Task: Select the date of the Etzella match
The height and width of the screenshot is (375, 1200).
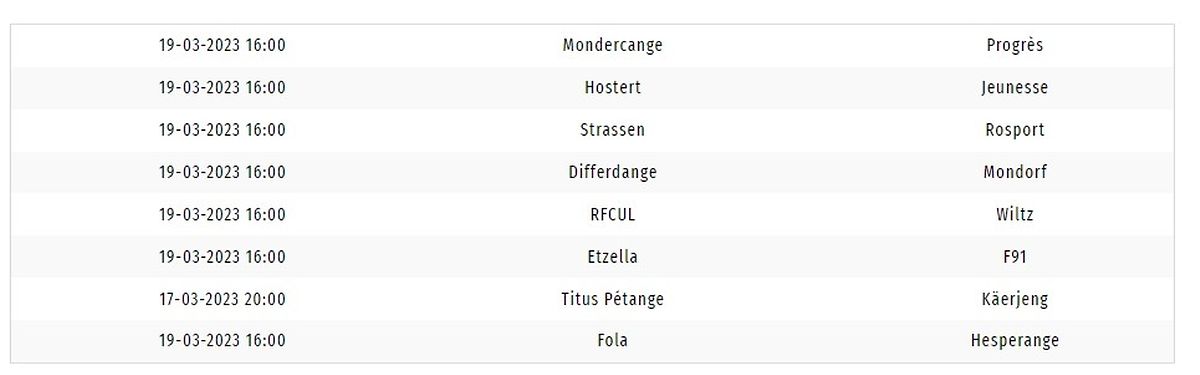Action: pos(222,257)
